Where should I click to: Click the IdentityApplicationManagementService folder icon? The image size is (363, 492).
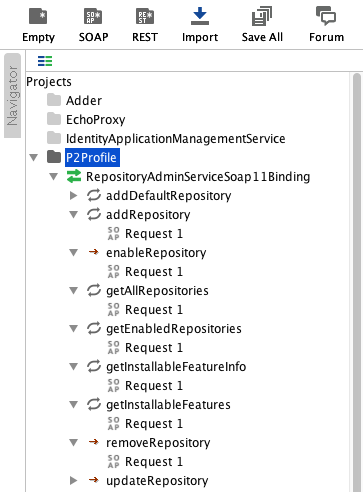coord(54,138)
